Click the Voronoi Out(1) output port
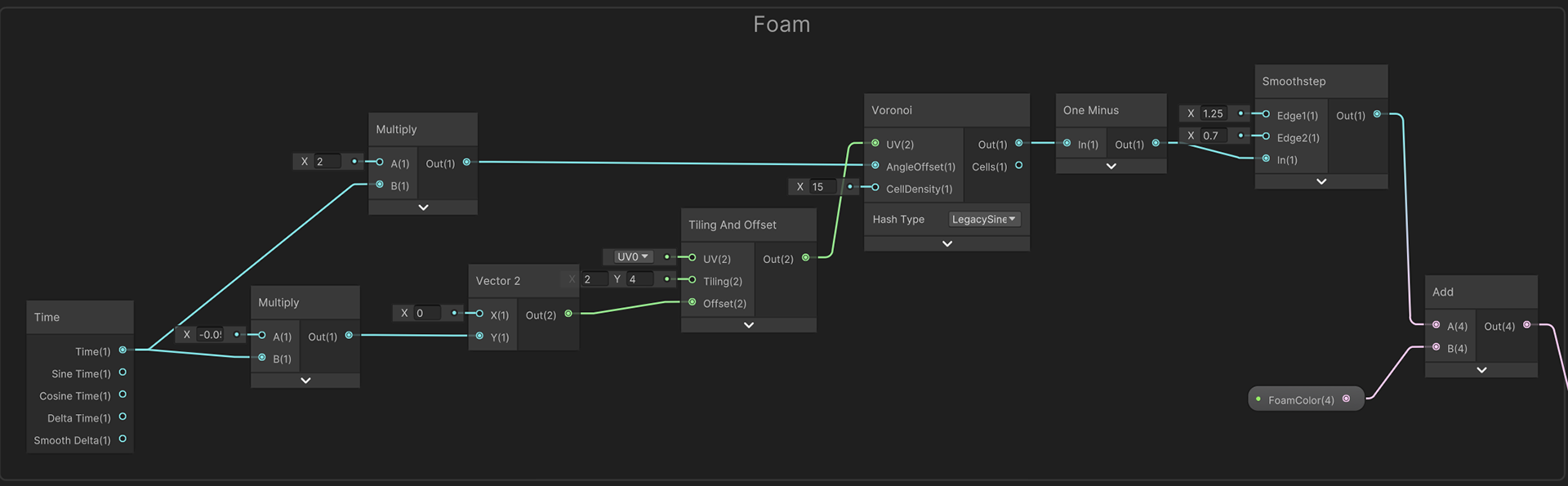This screenshot has width=1568, height=486. click(1018, 144)
